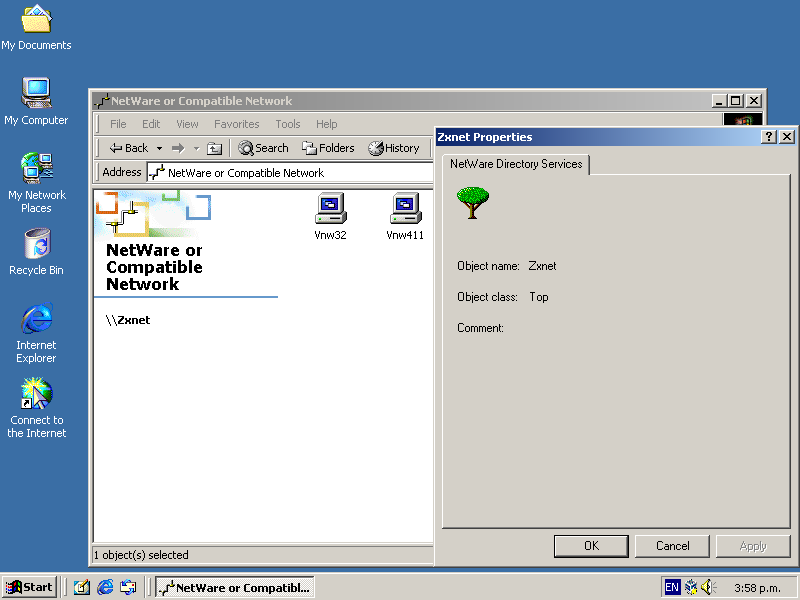Open the Tools menu

click(288, 124)
